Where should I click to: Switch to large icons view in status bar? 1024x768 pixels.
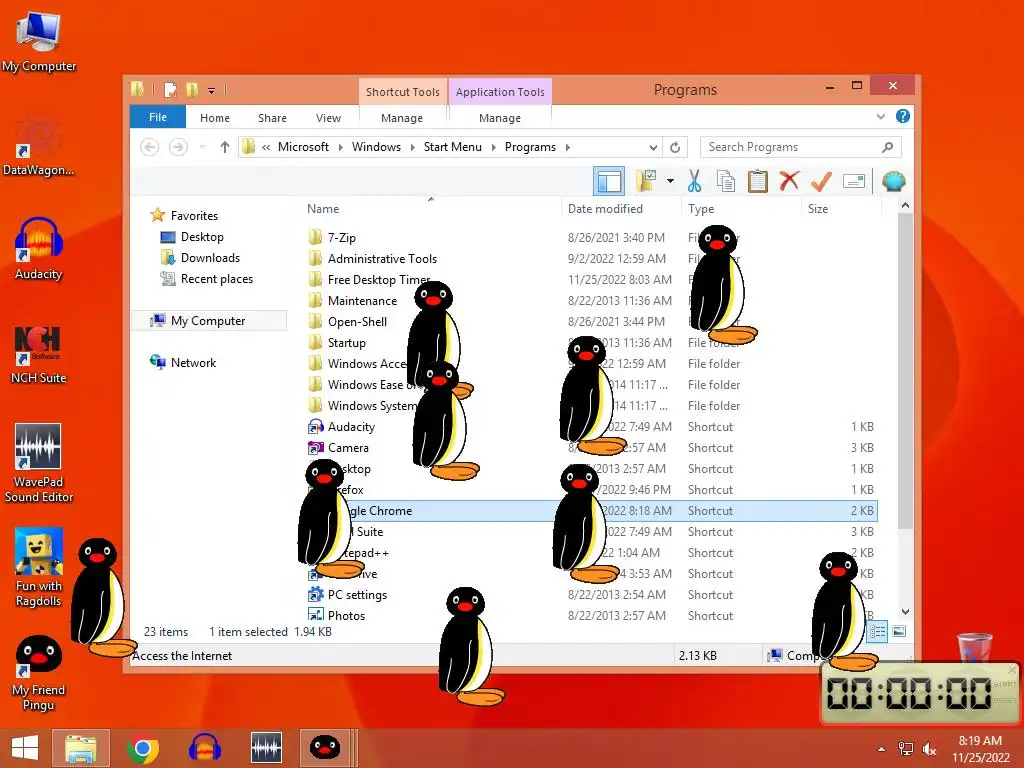(x=899, y=631)
